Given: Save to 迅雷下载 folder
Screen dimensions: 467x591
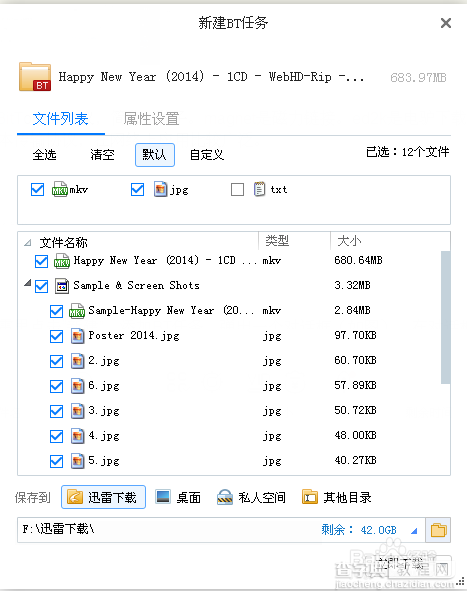Looking at the screenshot, I should click(x=103, y=497).
